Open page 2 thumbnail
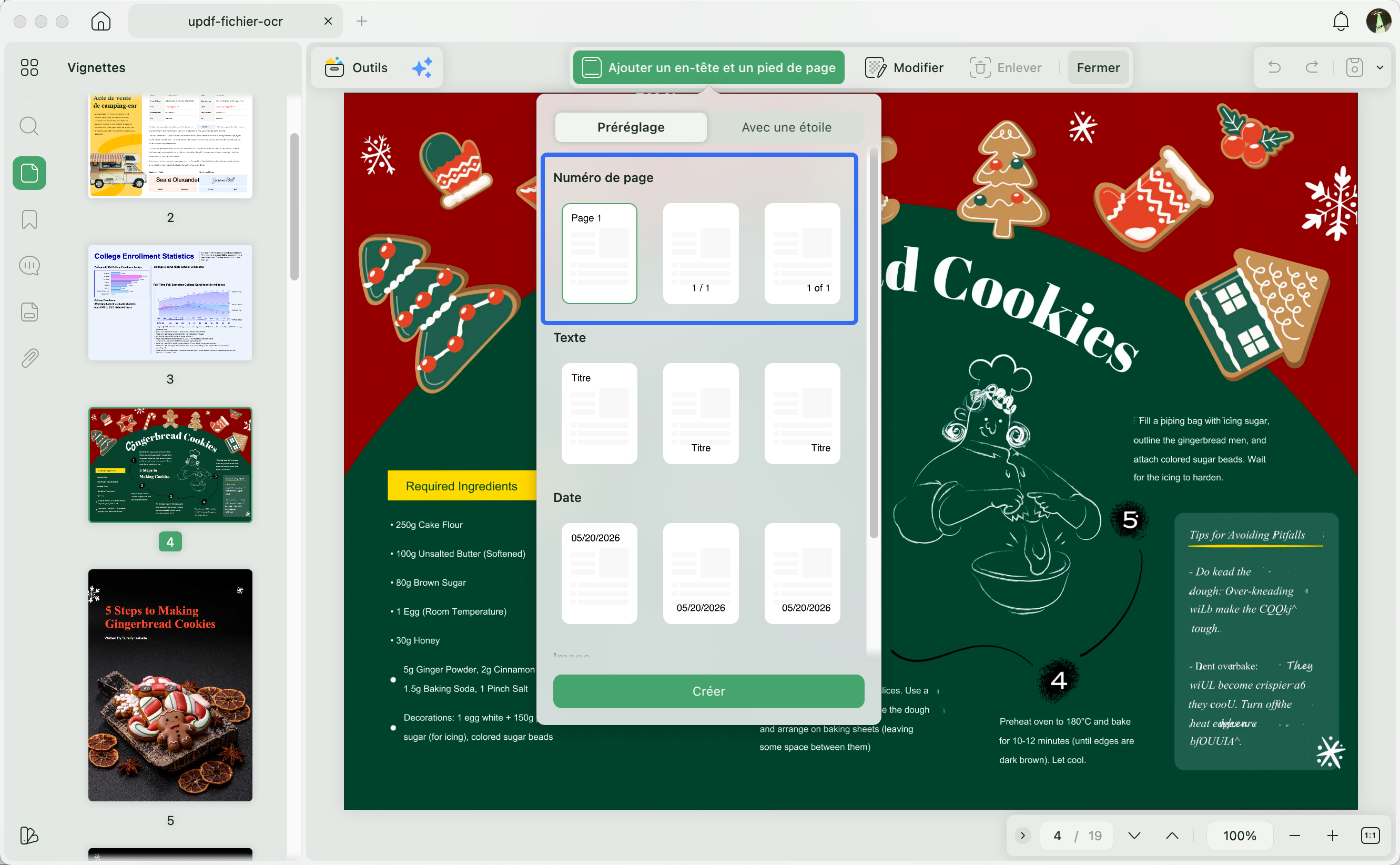 tap(170, 146)
